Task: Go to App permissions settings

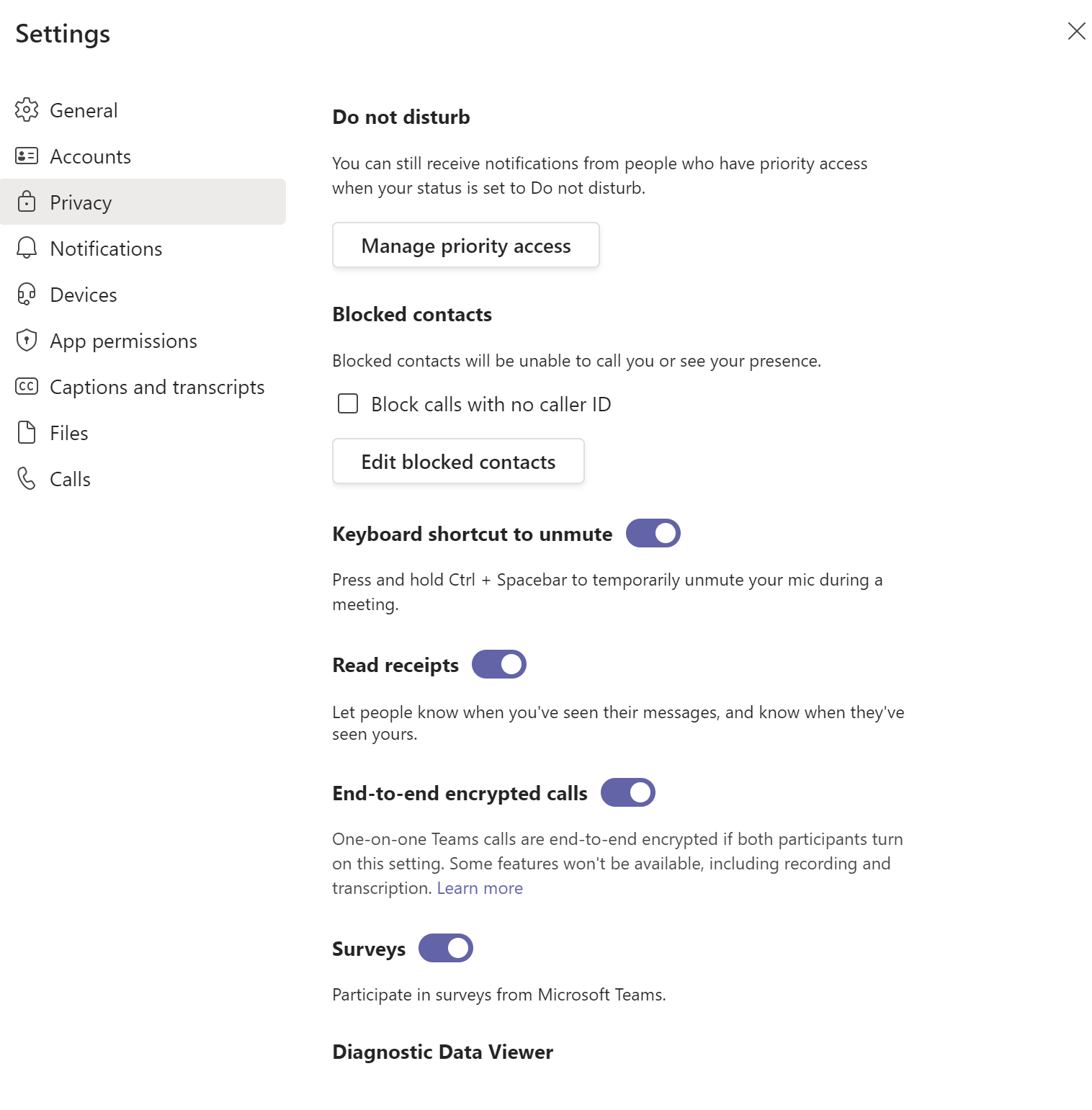Action: 123,341
